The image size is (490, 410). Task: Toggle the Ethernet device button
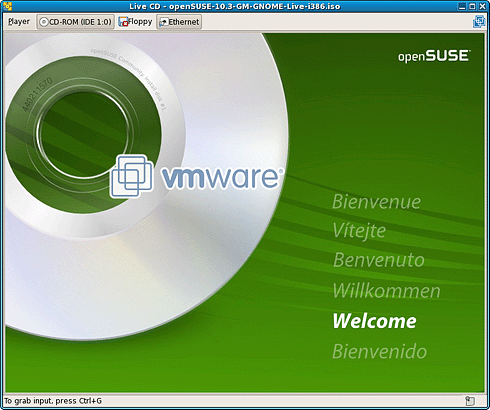coord(179,22)
